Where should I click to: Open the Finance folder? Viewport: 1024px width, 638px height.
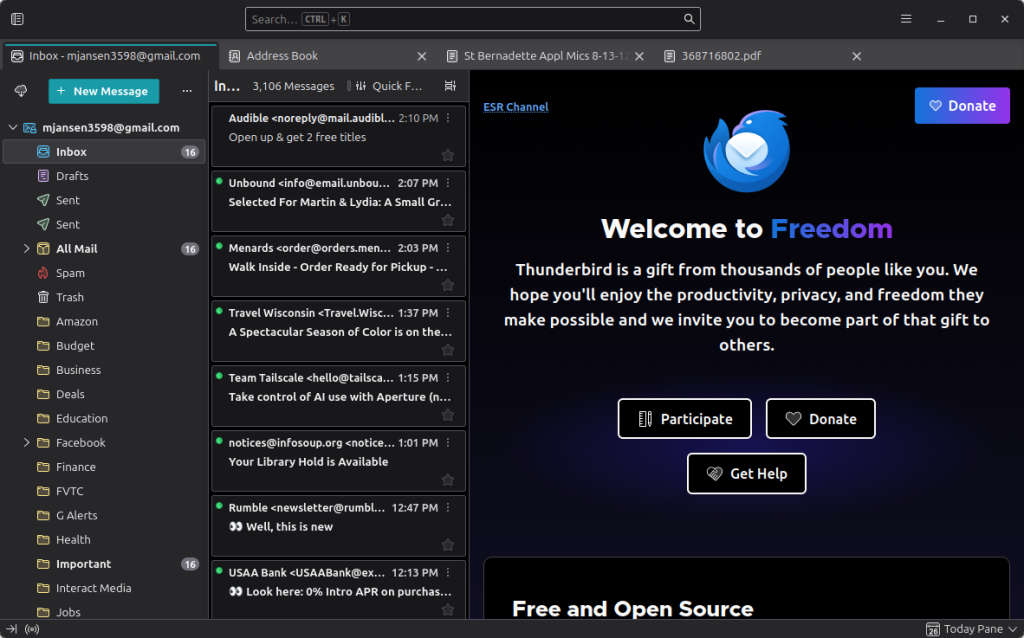coord(104,467)
